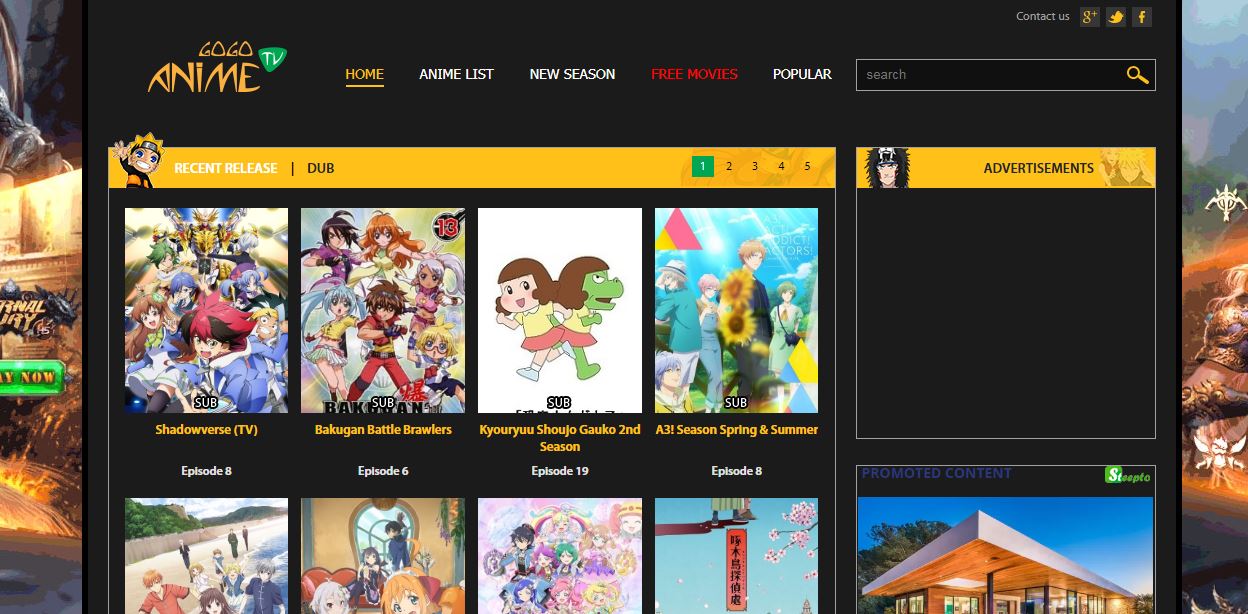
Task: Select the POPULAR navigation item
Action: [801, 73]
